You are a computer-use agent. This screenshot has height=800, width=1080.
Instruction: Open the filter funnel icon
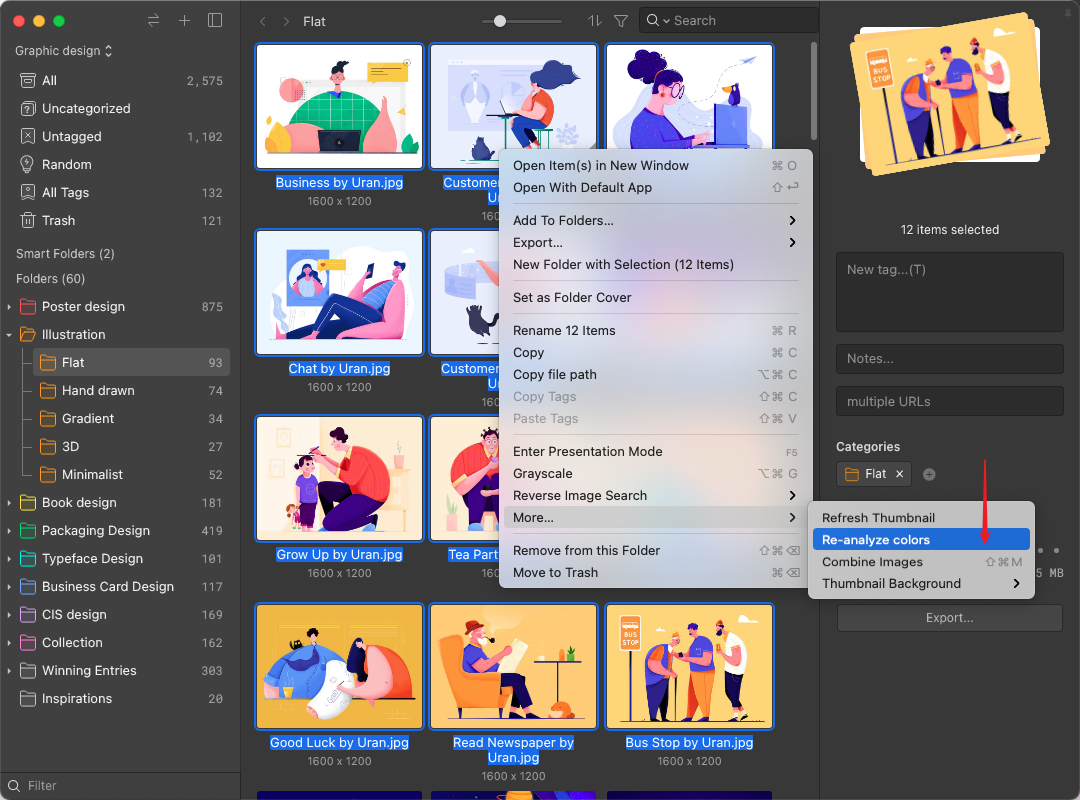[x=621, y=21]
